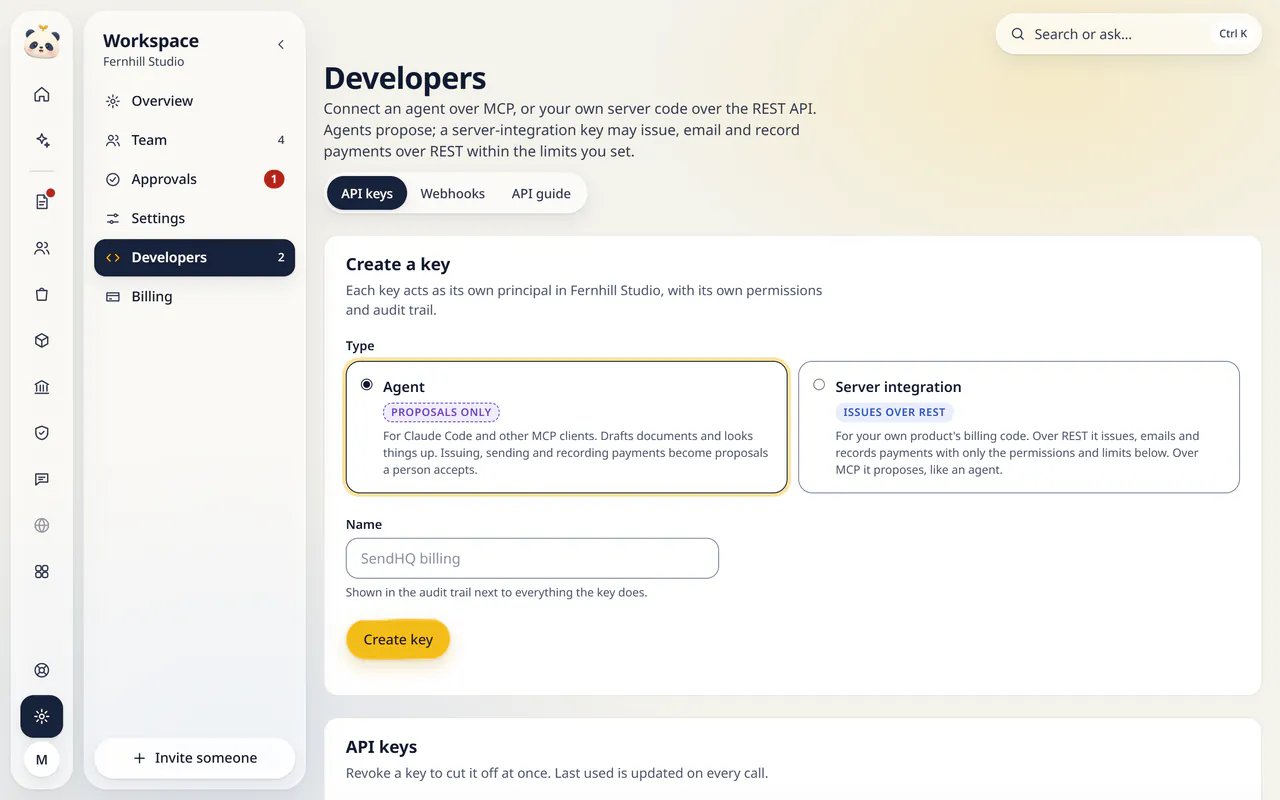Open the shopping bag icon

tap(42, 294)
